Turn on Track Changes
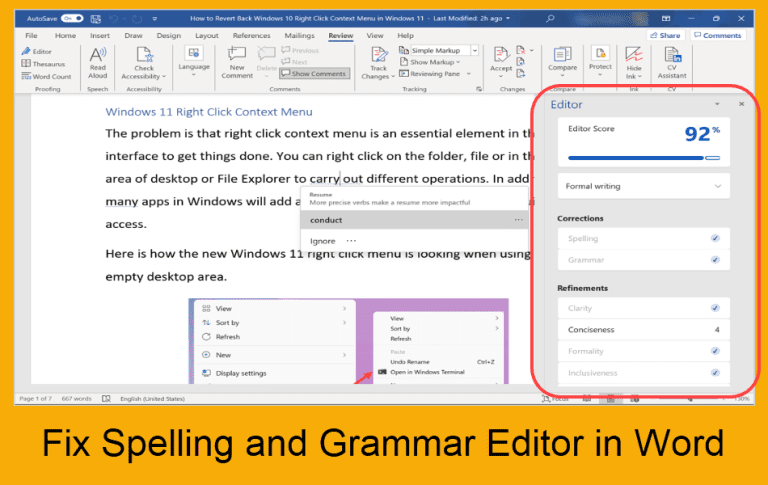Viewport: 768px width, 485px height. coord(378,63)
